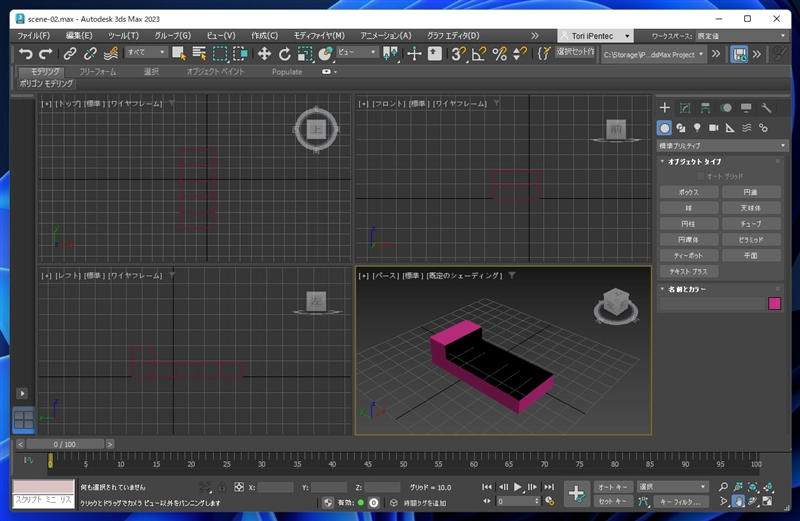Activate the Select and Rotate tool
Screen dimensions: 800x521
tap(284, 54)
